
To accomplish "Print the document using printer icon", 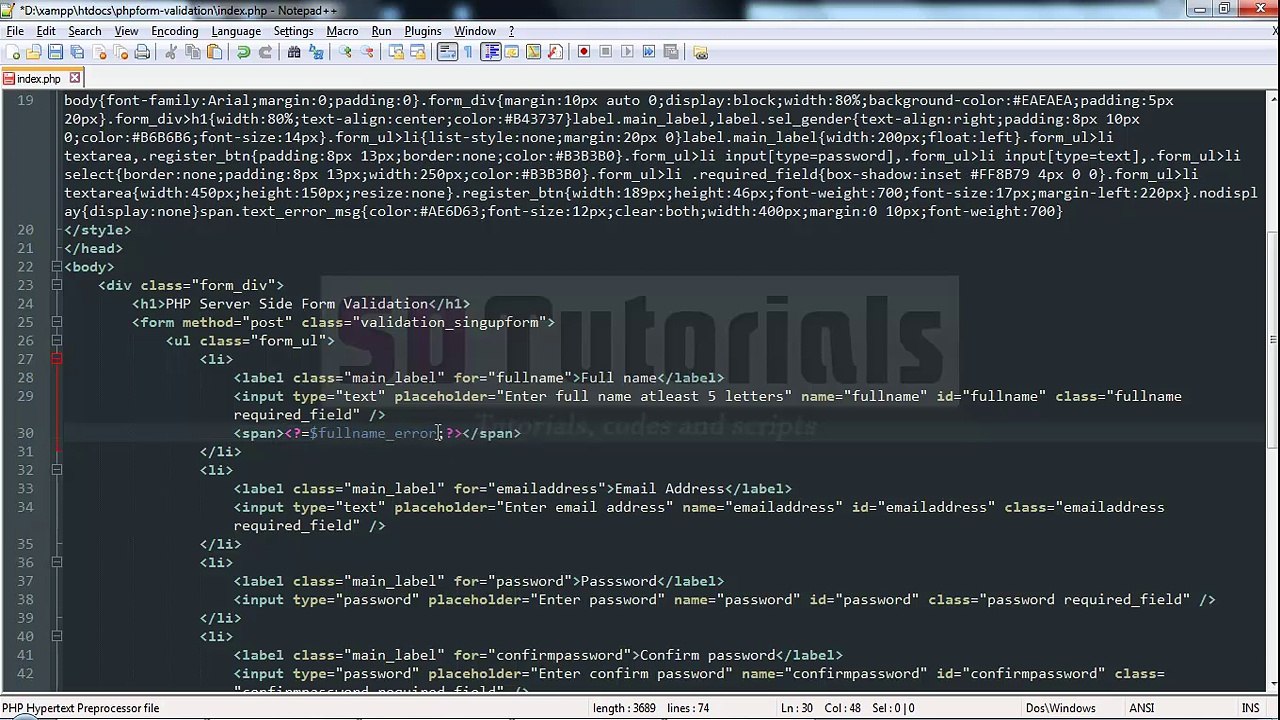I will 142,52.
